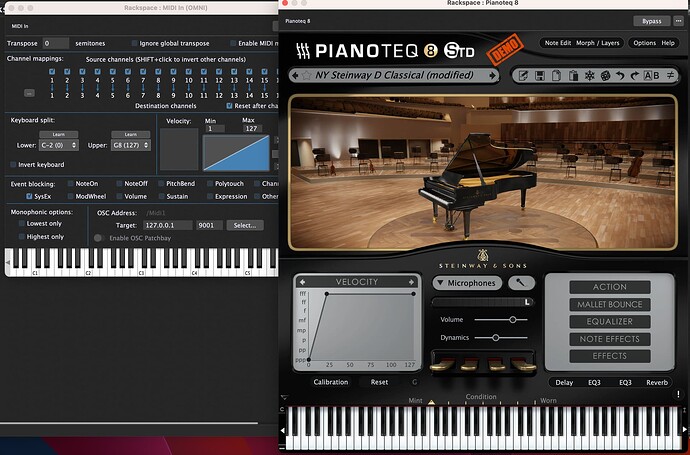Click the OSC target Select... button
This screenshot has height=455, width=690.
[x=245, y=225]
